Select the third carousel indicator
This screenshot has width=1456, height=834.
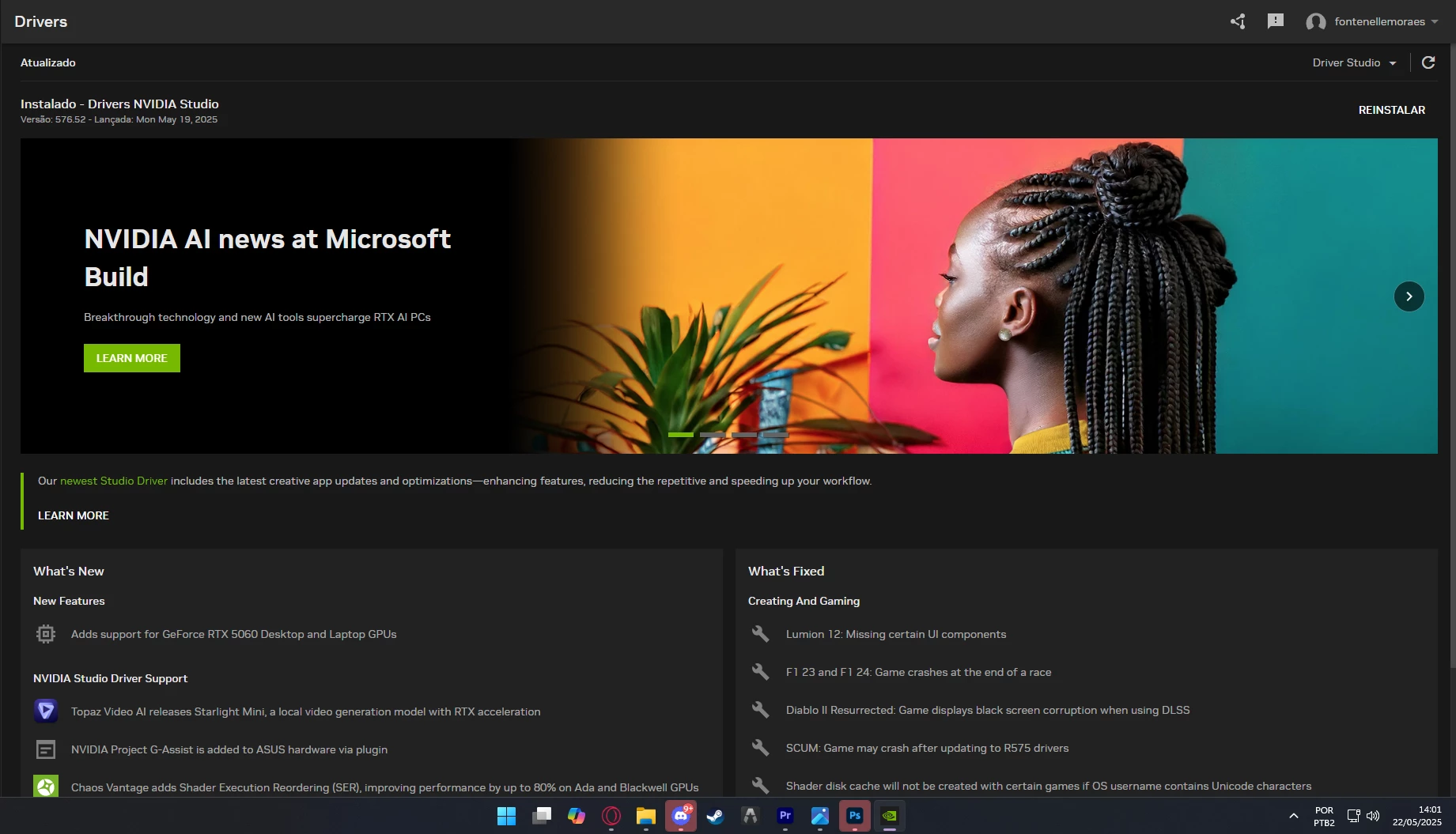coord(744,435)
